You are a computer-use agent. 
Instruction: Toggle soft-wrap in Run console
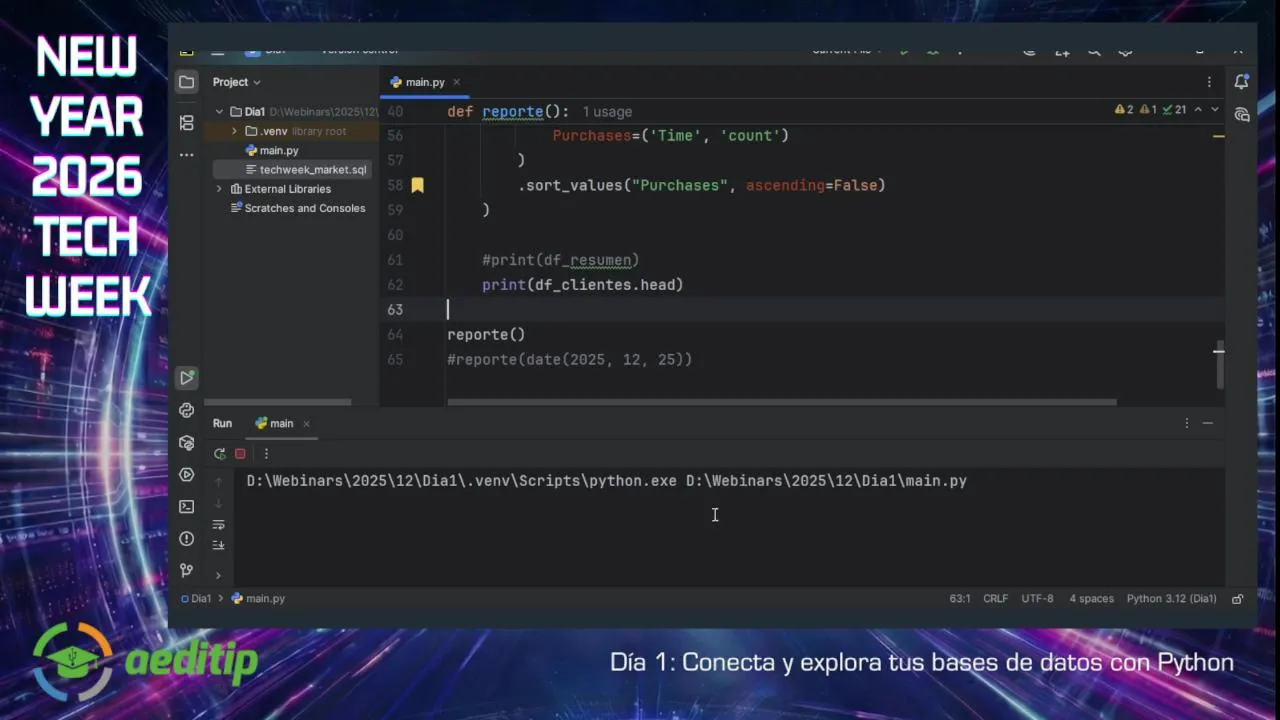tap(218, 524)
